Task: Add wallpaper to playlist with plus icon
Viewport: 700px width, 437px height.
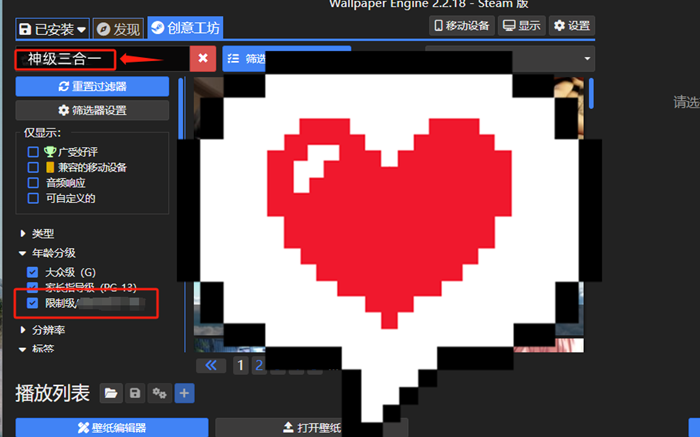Action: coord(184,393)
